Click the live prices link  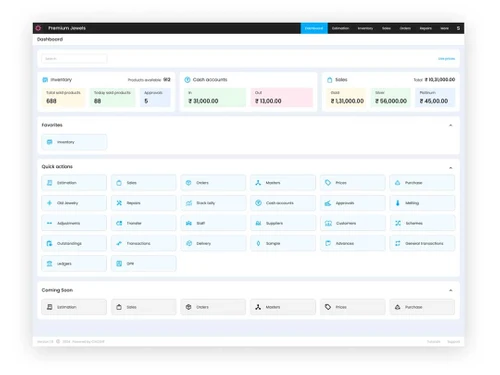(x=446, y=59)
